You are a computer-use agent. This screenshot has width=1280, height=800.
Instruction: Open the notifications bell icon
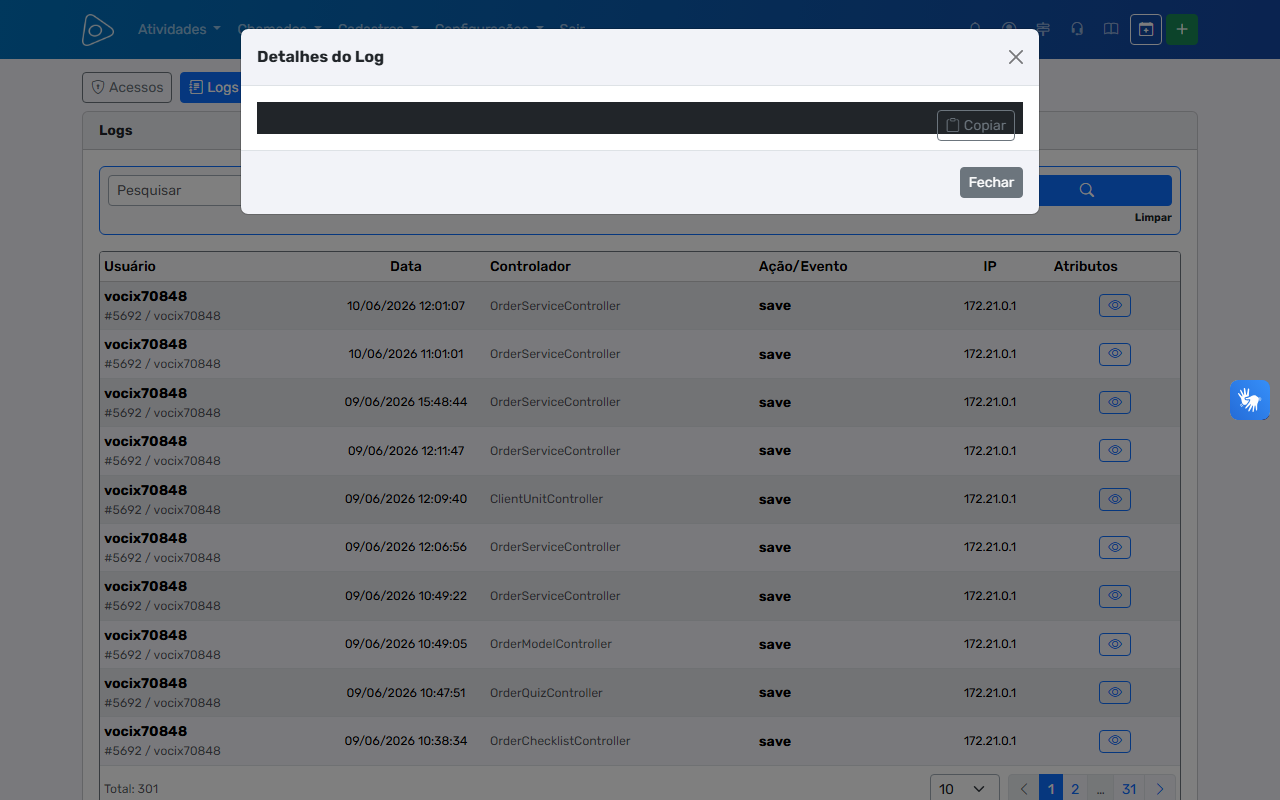pos(976,29)
